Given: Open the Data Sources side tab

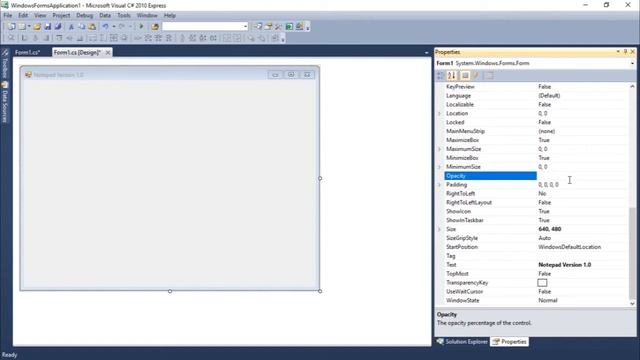Looking at the screenshot, I should 5,102.
